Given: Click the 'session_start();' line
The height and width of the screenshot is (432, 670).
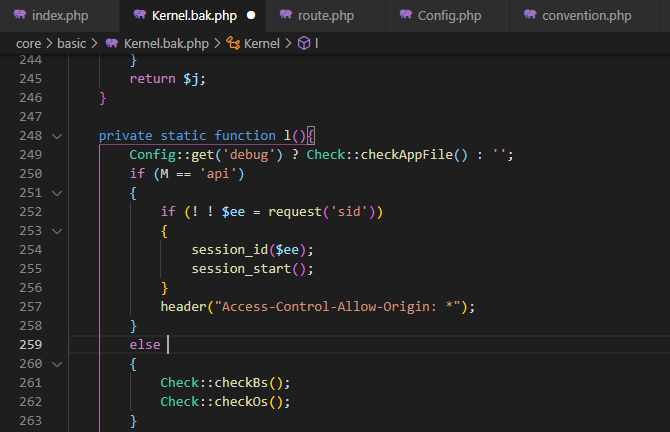Looking at the screenshot, I should [x=253, y=269].
